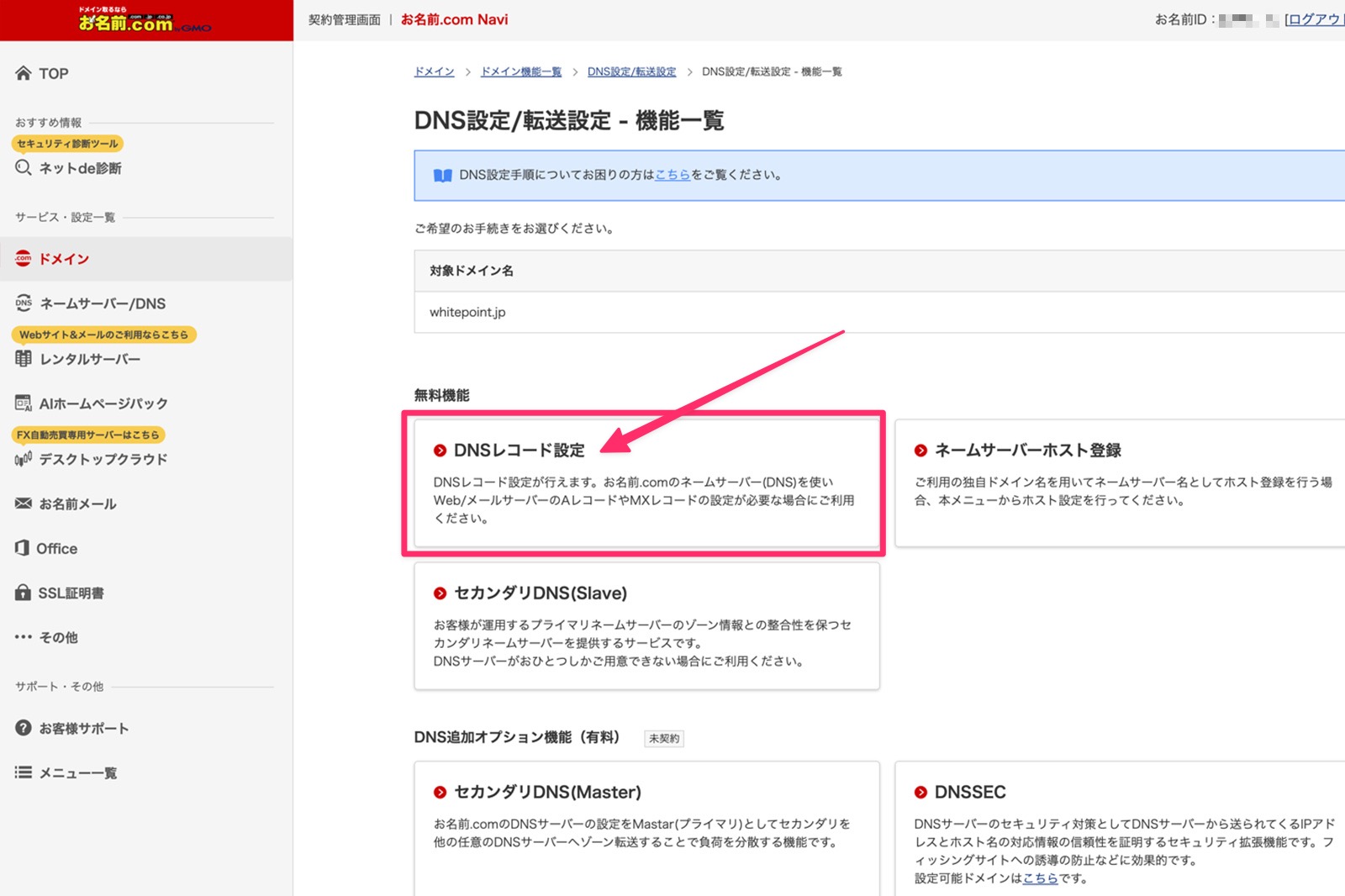Open AIホームページパック in the sidebar

pos(103,403)
